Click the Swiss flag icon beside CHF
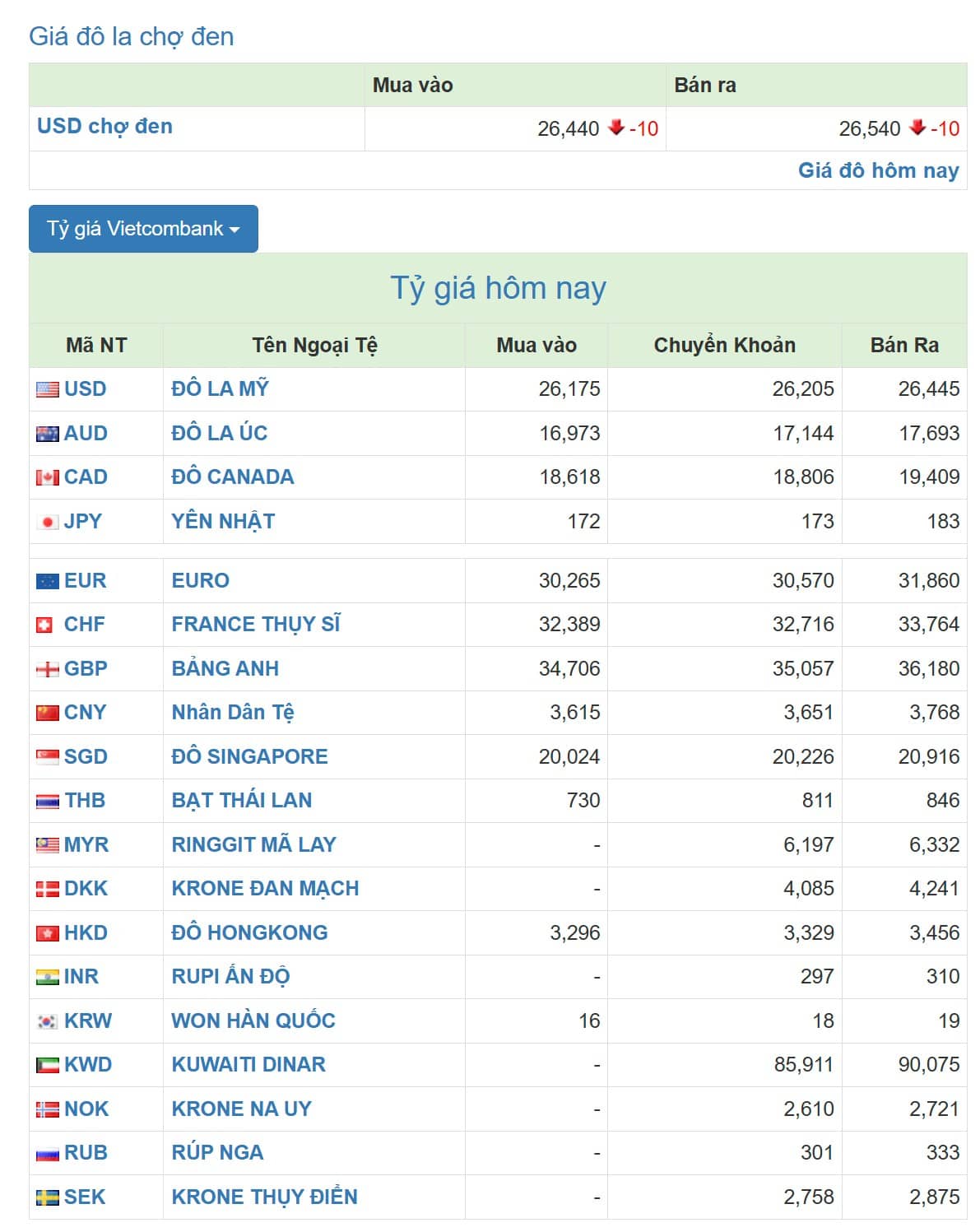Image resolution: width=980 pixels, height=1232 pixels. coord(47,624)
